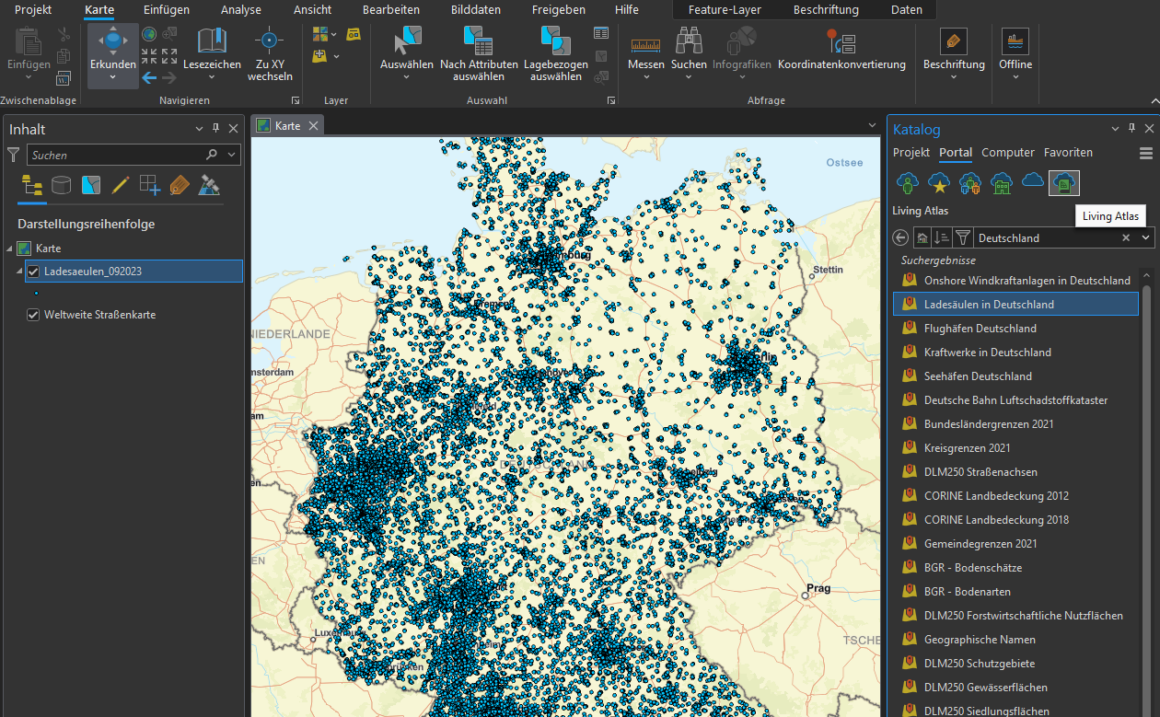Viewport: 1160px width, 717px height.
Task: Collapse Ladesaeulen_092023 layer symbology
Action: point(19,272)
